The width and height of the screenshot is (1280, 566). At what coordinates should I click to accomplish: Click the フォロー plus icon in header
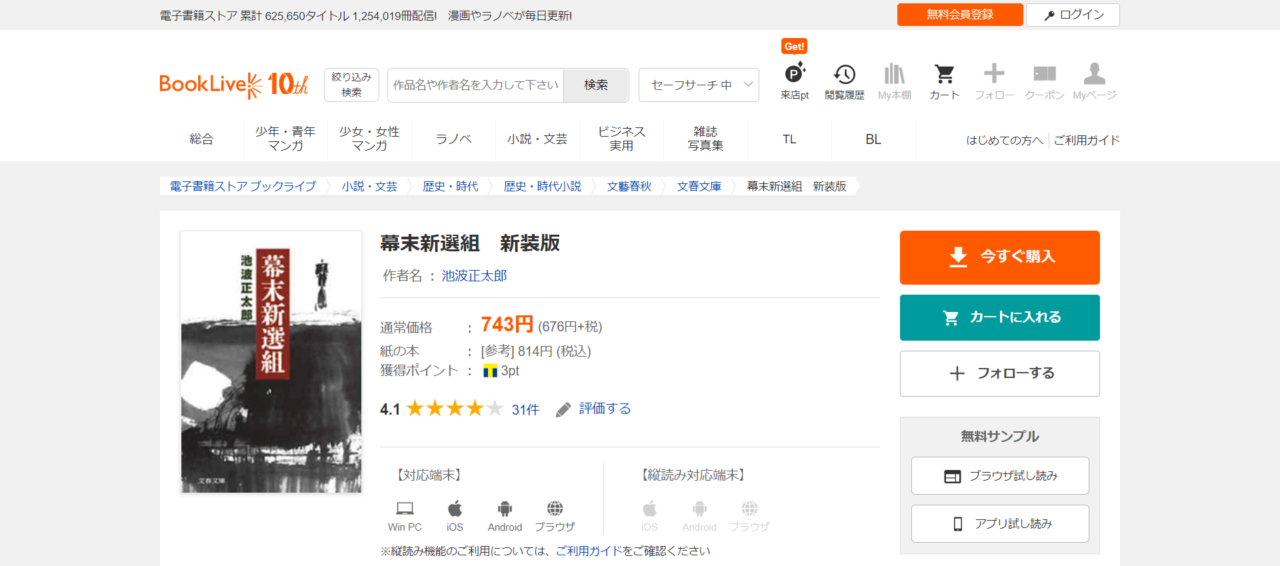(994, 74)
